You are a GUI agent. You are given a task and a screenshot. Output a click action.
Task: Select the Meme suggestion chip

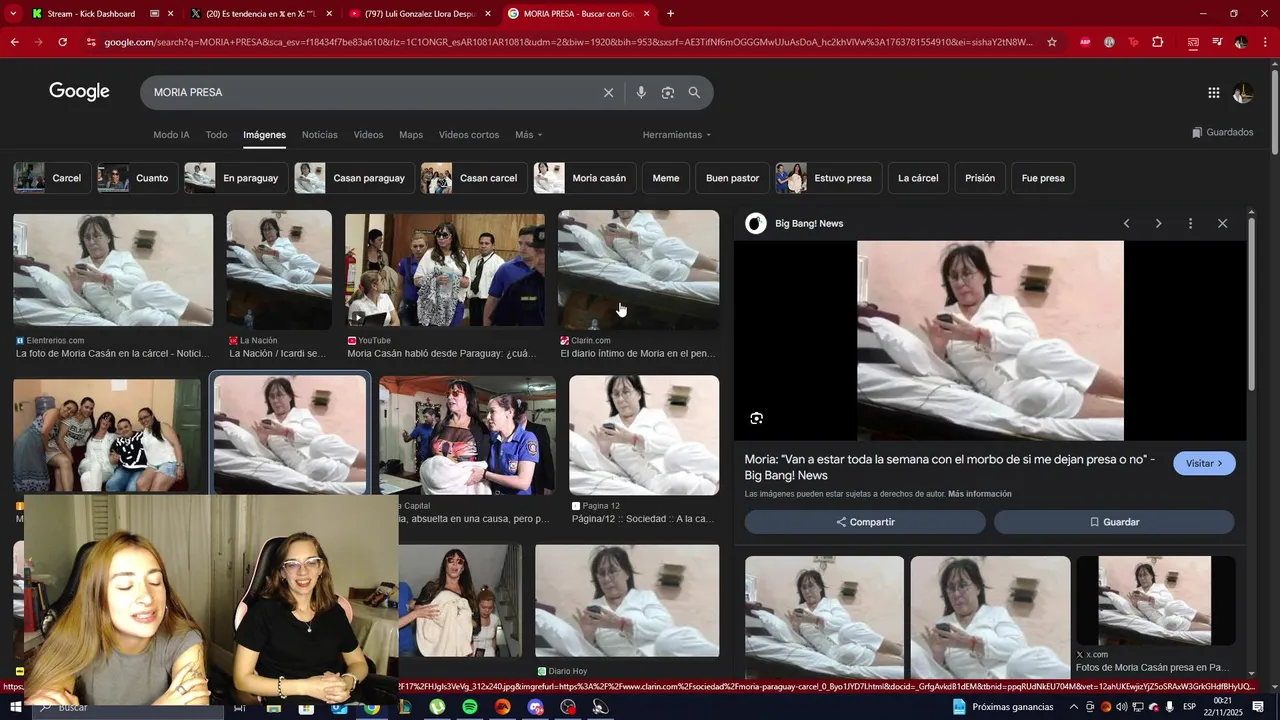[666, 178]
